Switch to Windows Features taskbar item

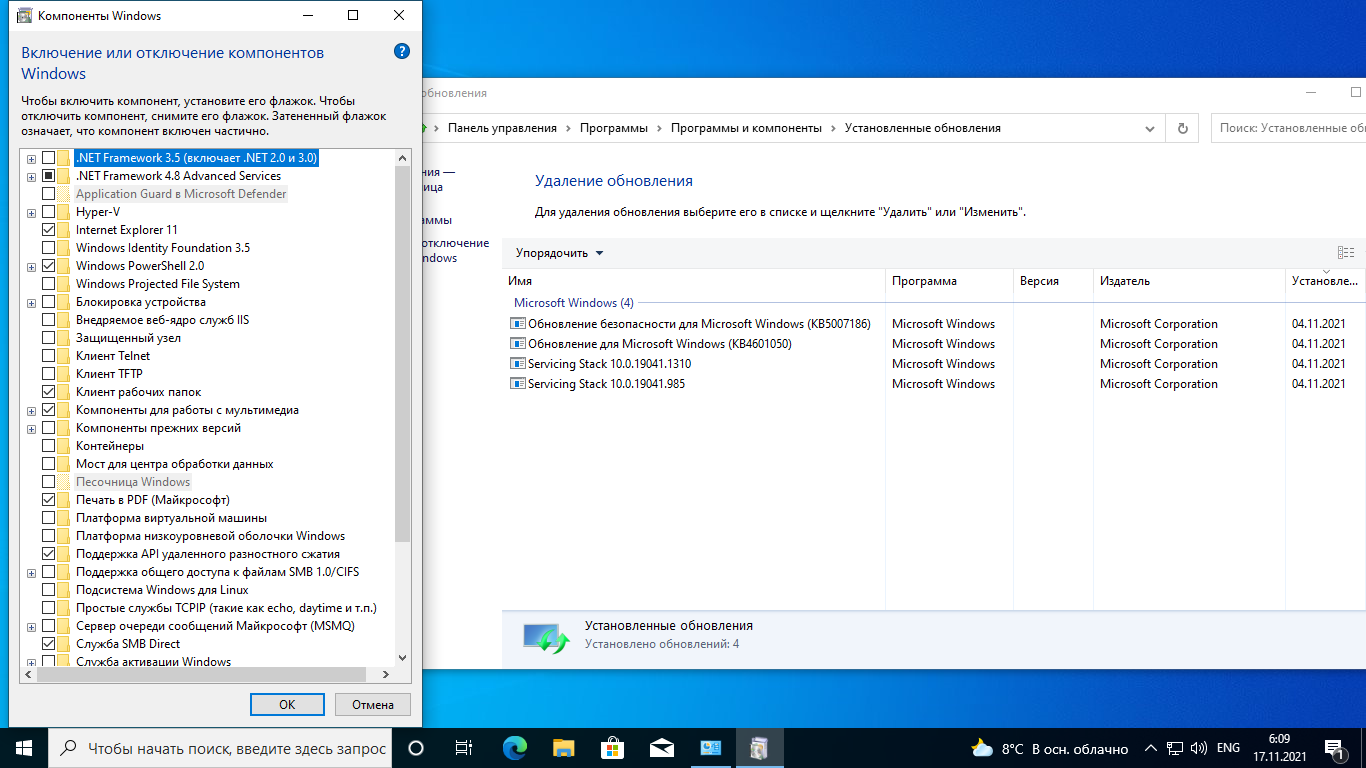[759, 748]
